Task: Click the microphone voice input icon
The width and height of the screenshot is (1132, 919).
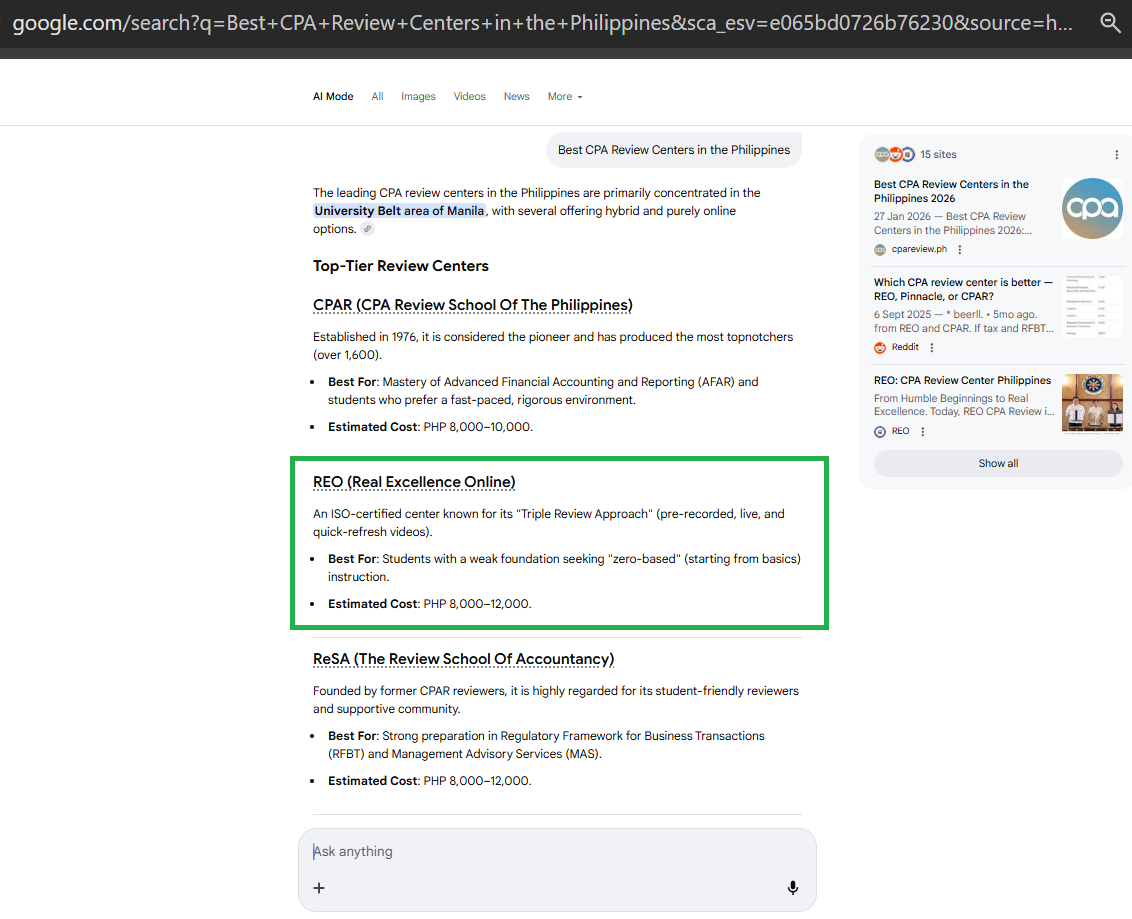Action: [792, 888]
